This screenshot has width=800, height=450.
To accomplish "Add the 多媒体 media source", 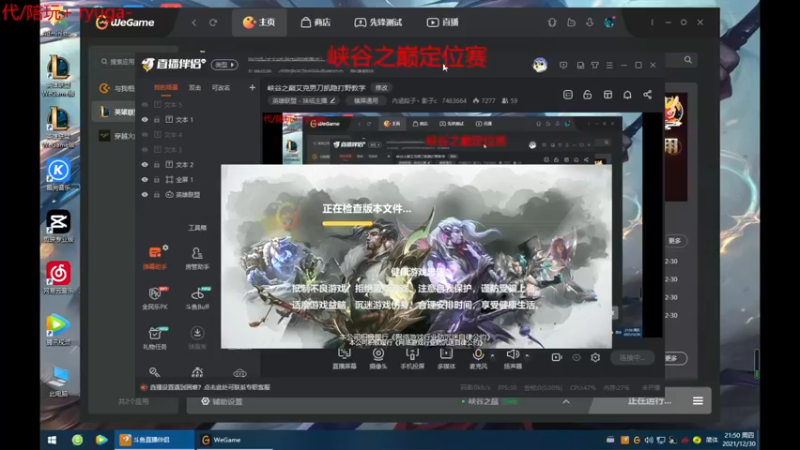I will 446,358.
